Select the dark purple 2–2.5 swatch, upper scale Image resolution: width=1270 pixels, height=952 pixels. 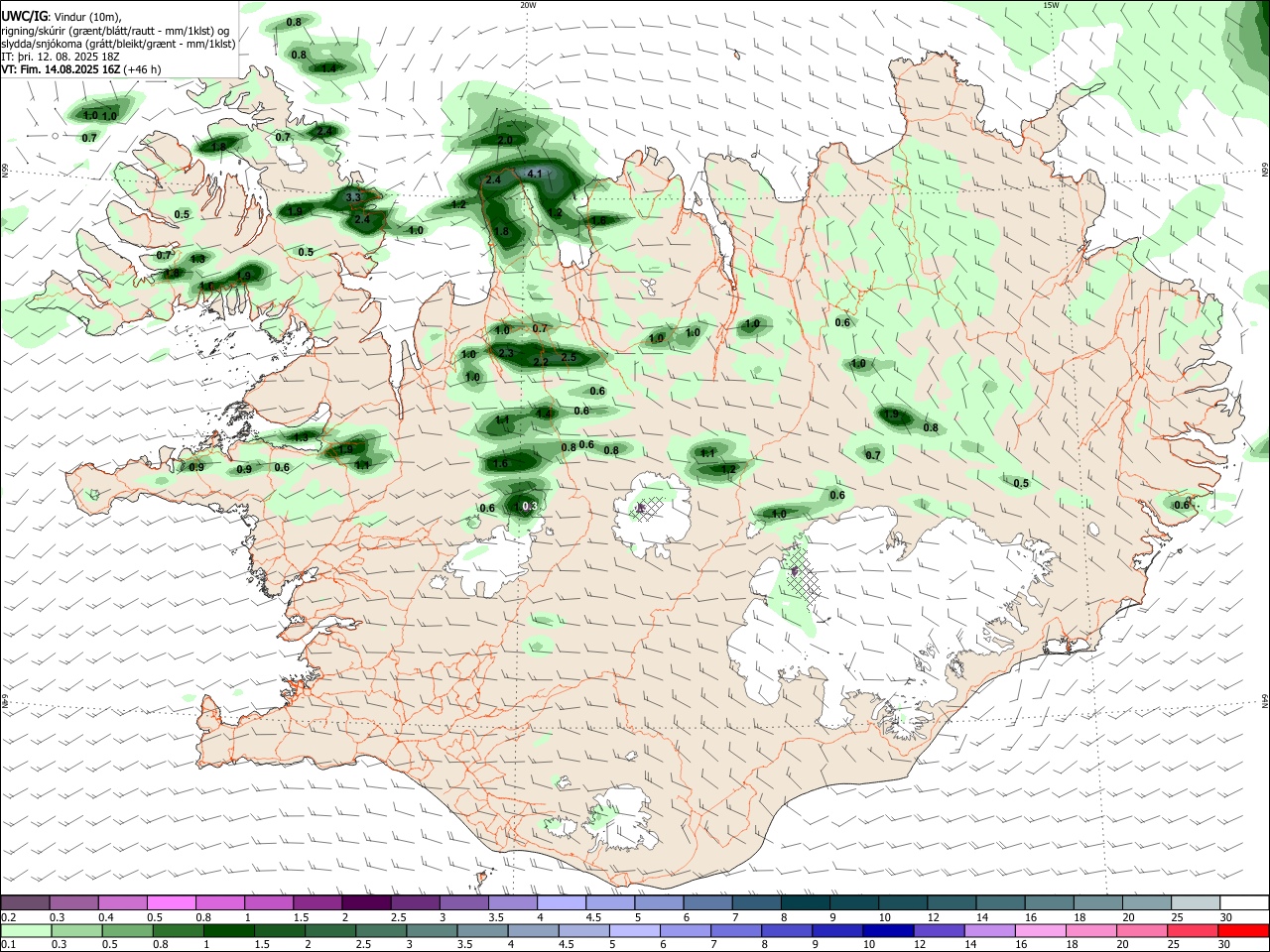tap(366, 903)
